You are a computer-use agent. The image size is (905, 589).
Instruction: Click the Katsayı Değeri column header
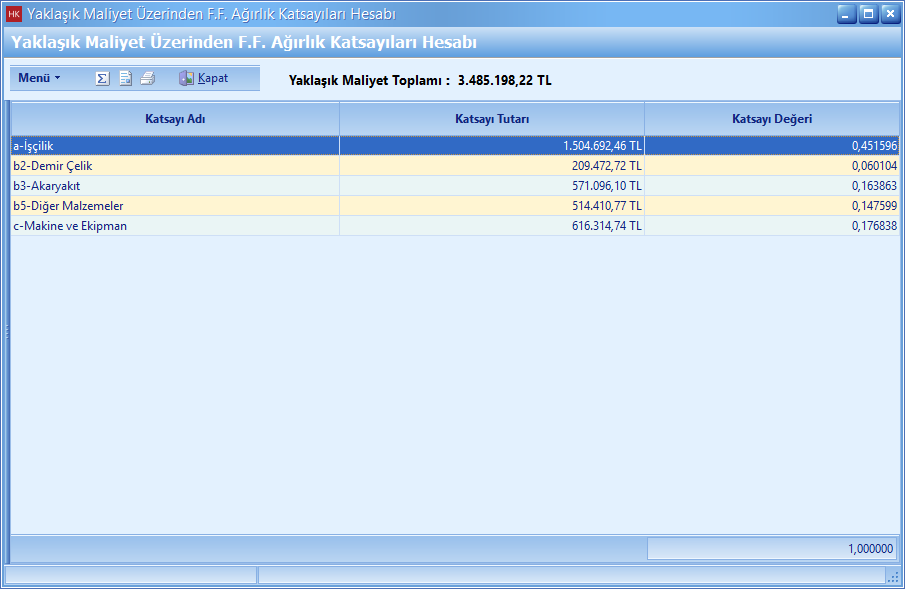pyautogui.click(x=771, y=119)
